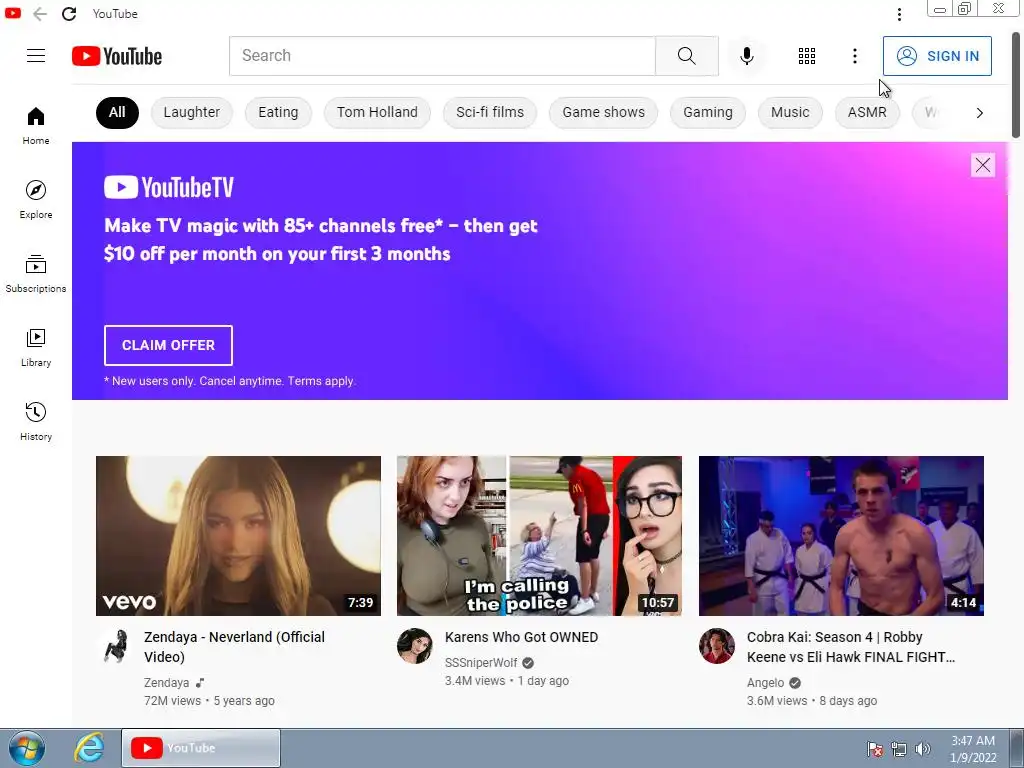Open Explore in the sidebar
Image resolution: width=1024 pixels, height=768 pixels.
[36, 199]
